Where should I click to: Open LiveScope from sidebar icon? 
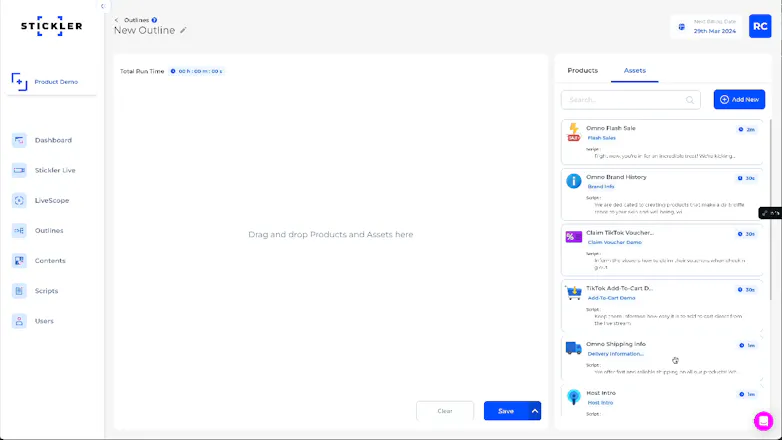pos(19,201)
